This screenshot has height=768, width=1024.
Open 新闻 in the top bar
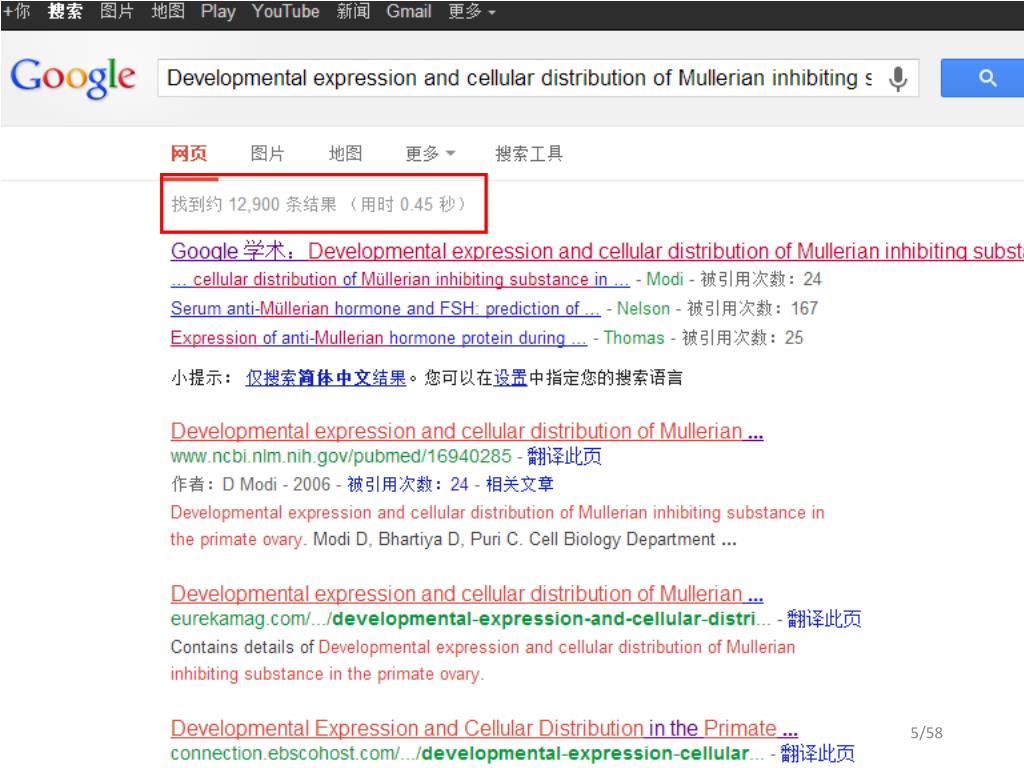pos(353,11)
